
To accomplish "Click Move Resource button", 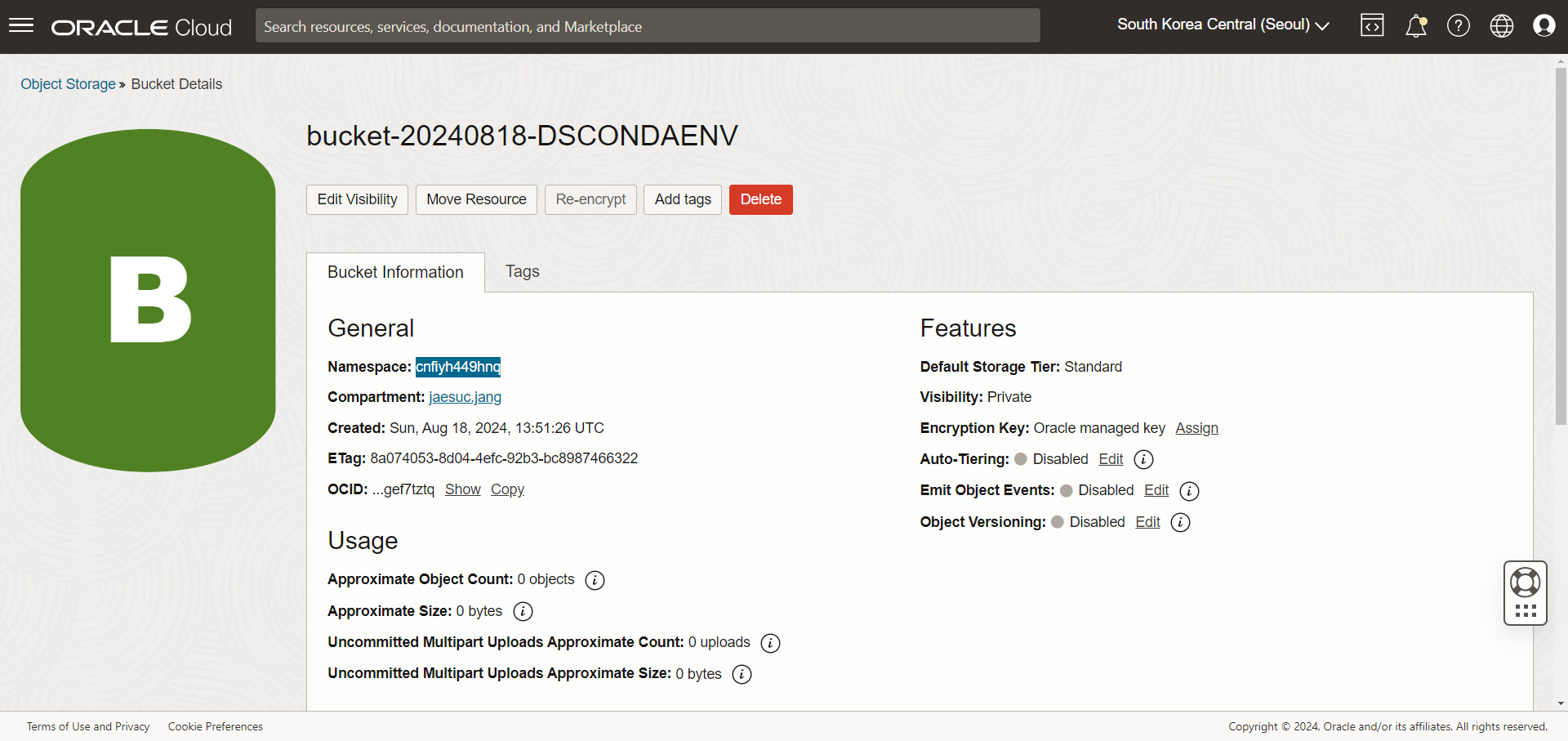I will [x=476, y=199].
